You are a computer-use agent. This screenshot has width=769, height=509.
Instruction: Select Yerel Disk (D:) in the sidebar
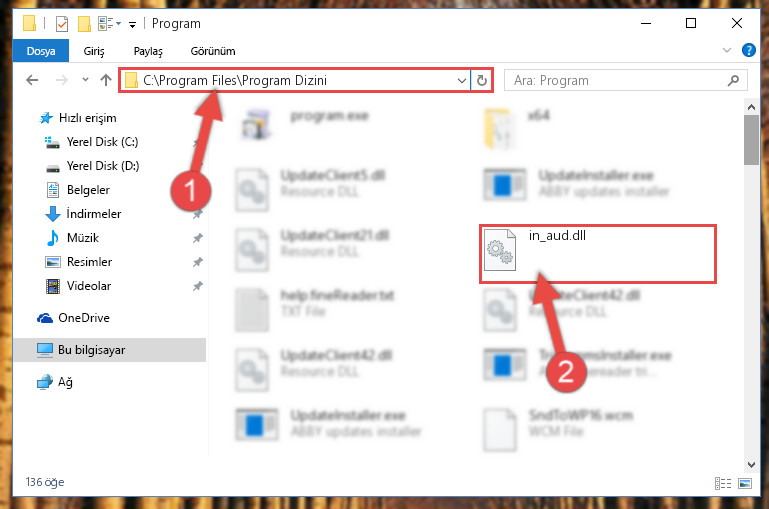click(103, 166)
